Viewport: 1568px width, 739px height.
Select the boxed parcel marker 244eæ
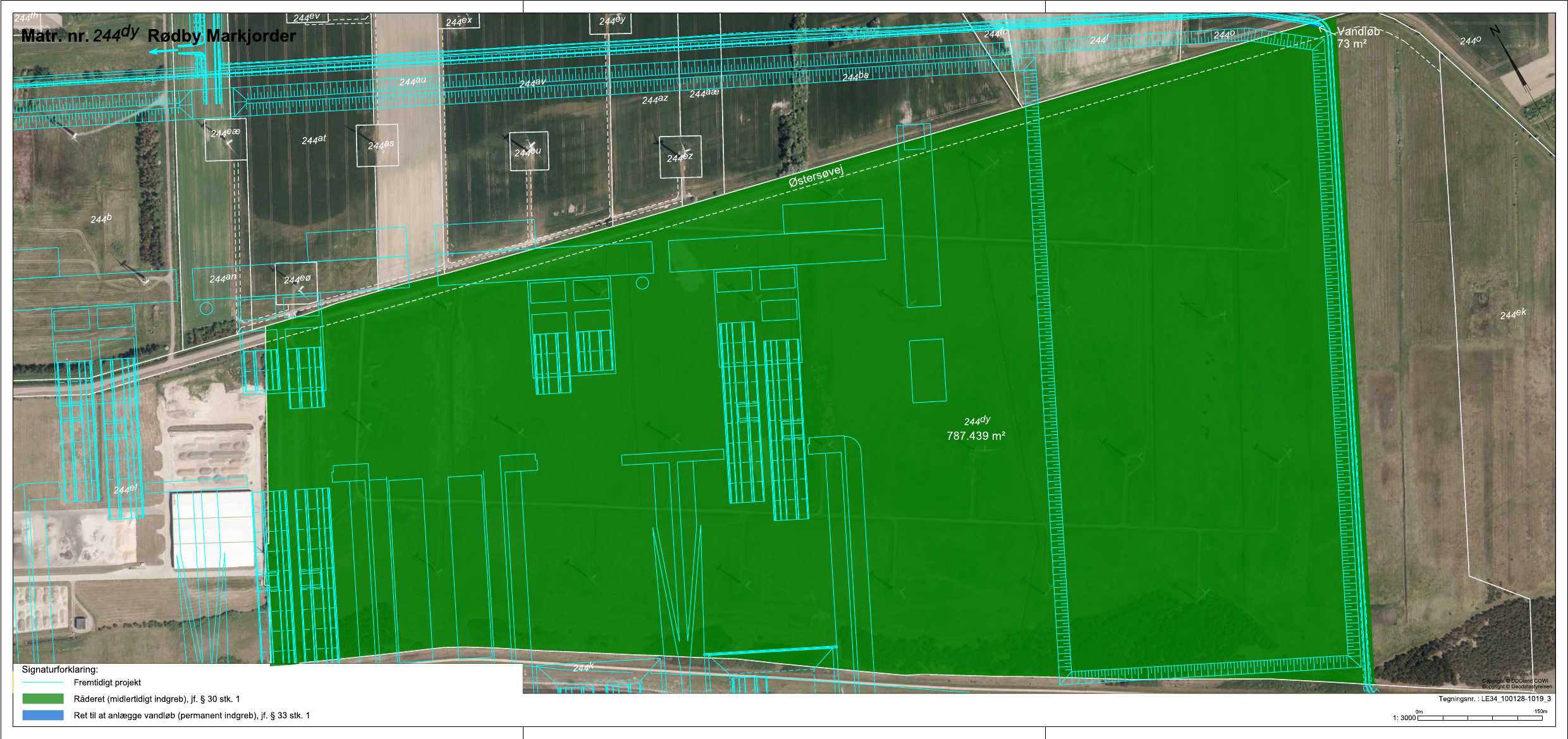click(x=226, y=140)
